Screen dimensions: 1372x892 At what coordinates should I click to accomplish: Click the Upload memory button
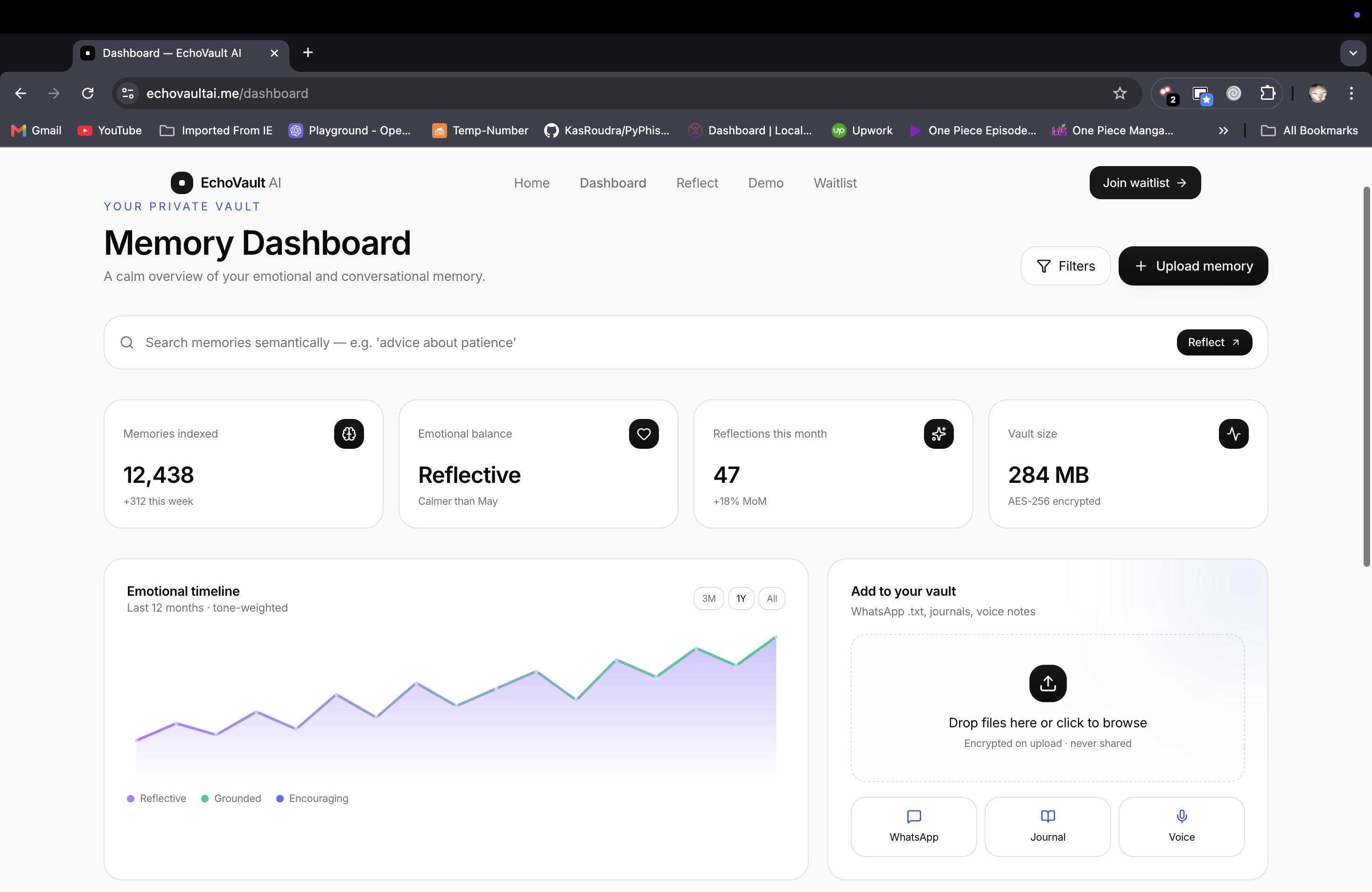tap(1193, 266)
